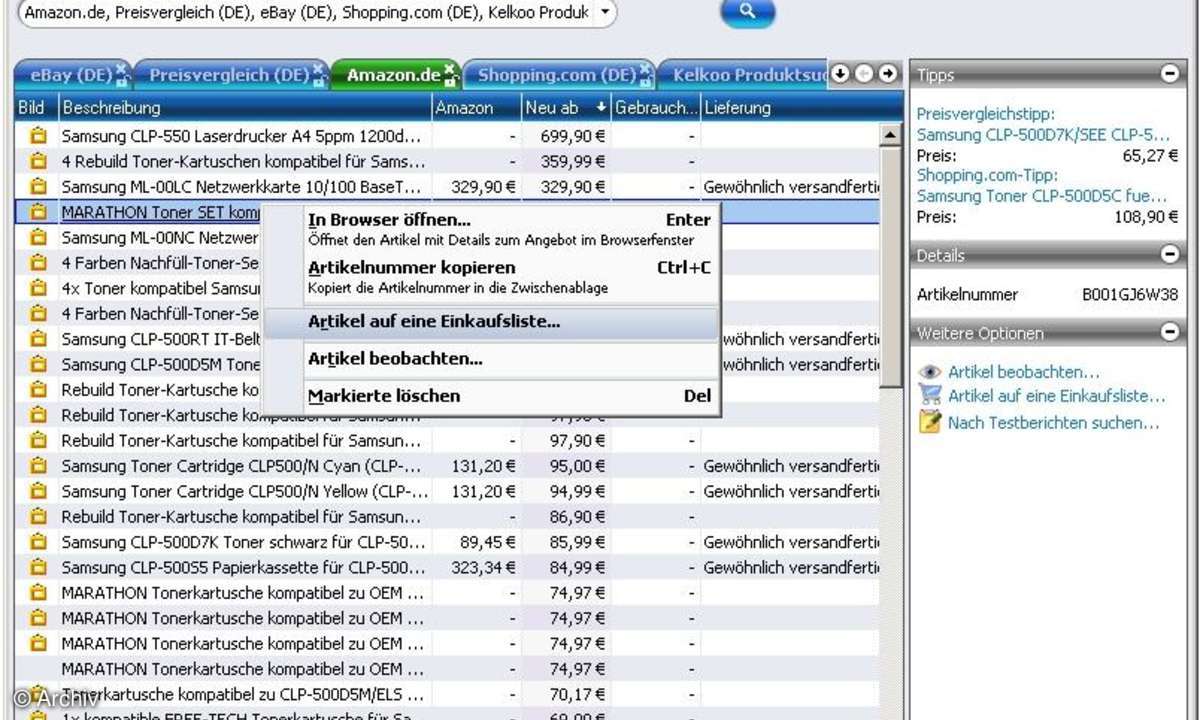Click the vertical scrollbar thumb of results list
1200x720 pixels.
click(x=891, y=265)
